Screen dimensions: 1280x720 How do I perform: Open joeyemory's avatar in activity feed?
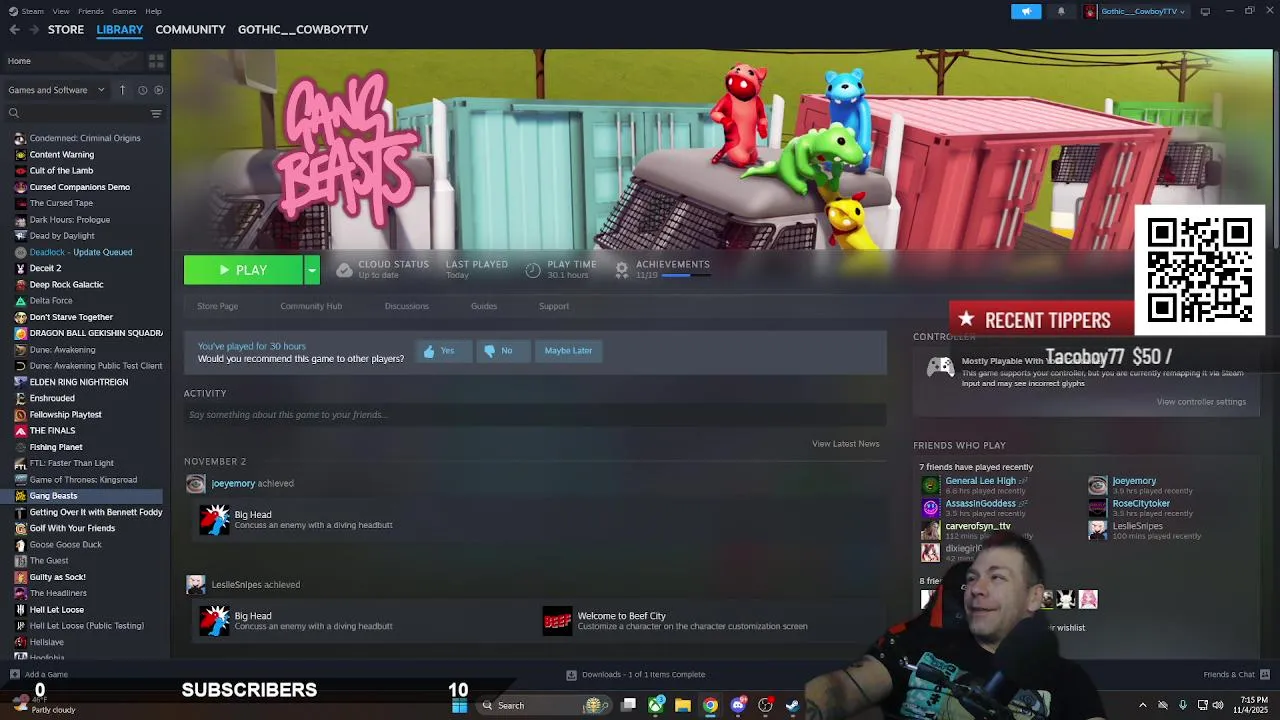pyautogui.click(x=195, y=484)
